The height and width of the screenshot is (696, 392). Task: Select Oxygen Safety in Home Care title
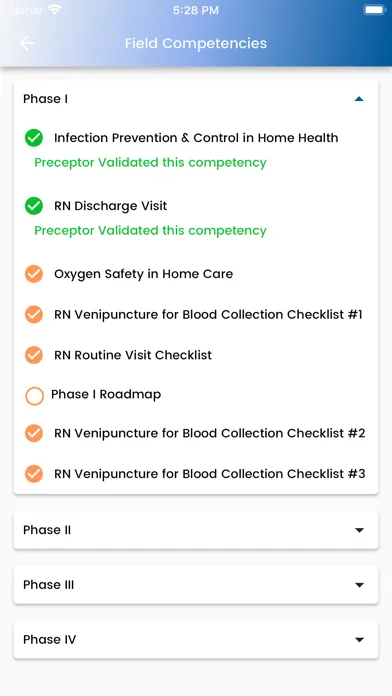143,274
